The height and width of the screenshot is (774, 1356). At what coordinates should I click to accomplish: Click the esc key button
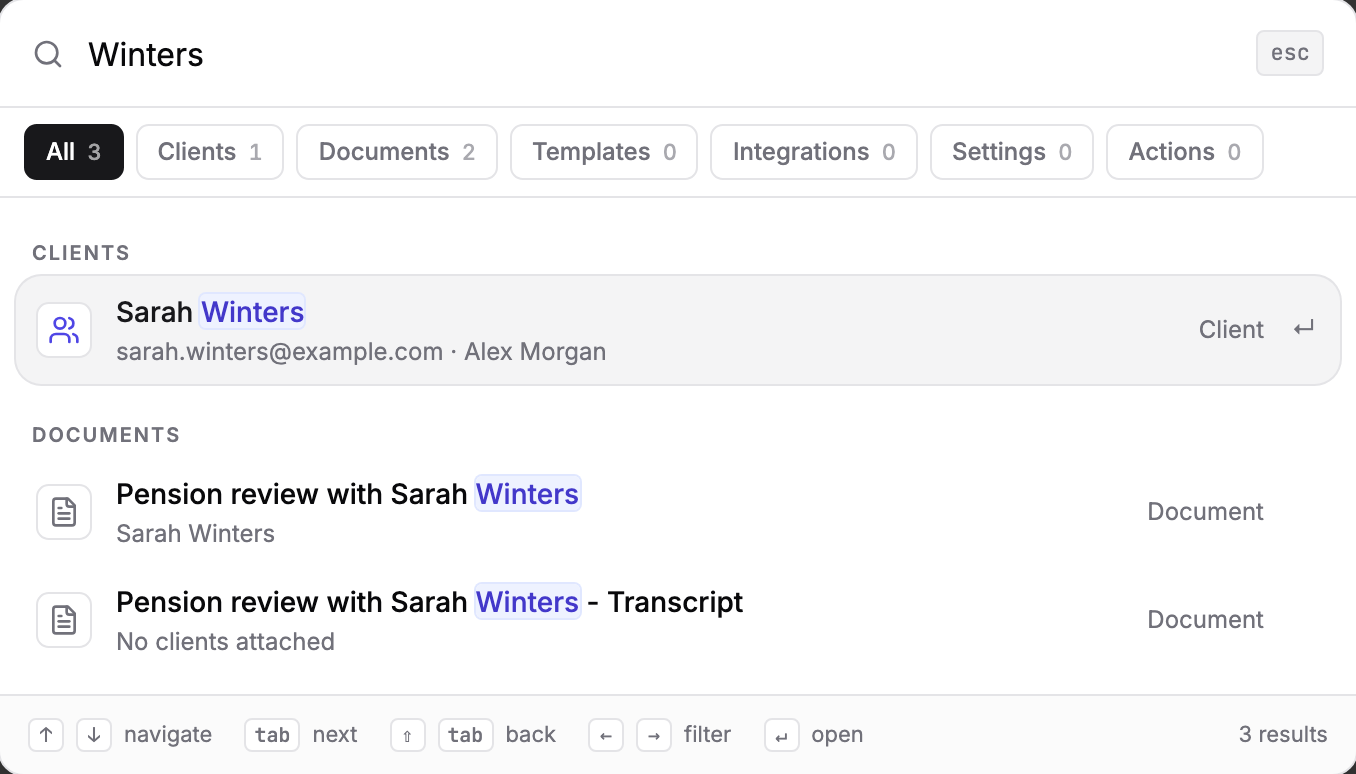coord(1289,54)
